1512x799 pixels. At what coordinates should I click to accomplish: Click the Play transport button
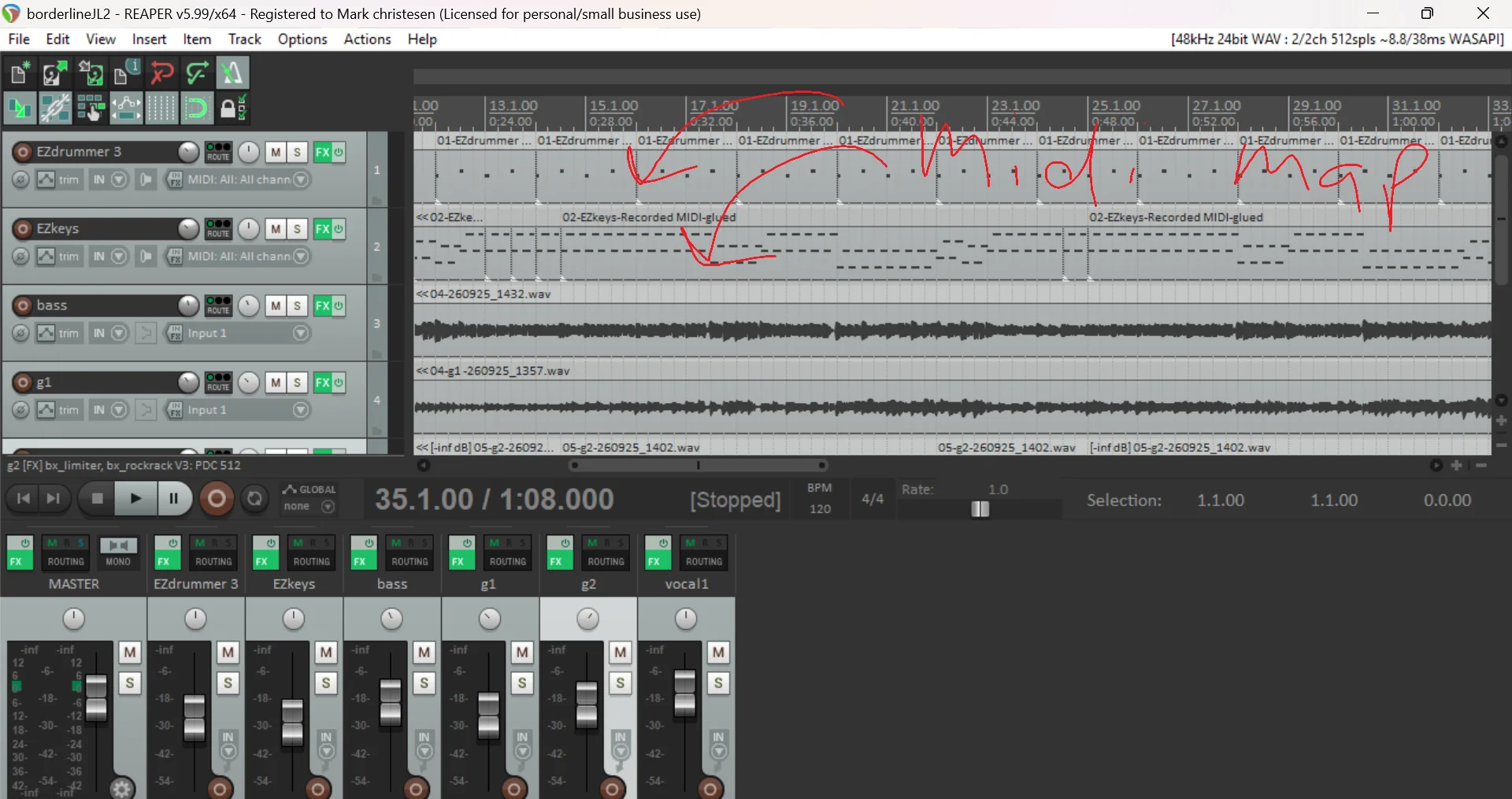(x=135, y=498)
